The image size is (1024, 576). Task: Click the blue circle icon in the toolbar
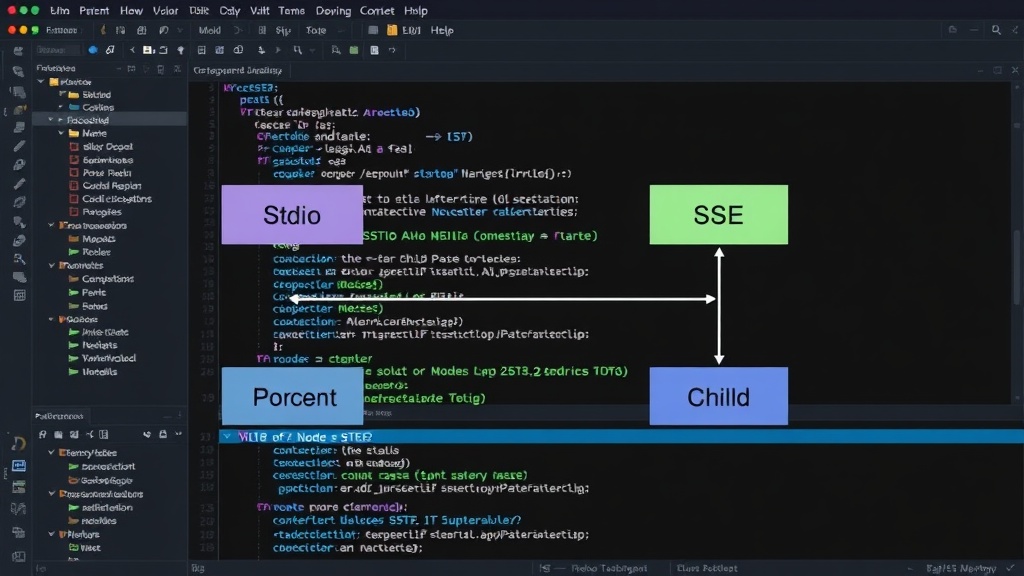pos(93,50)
